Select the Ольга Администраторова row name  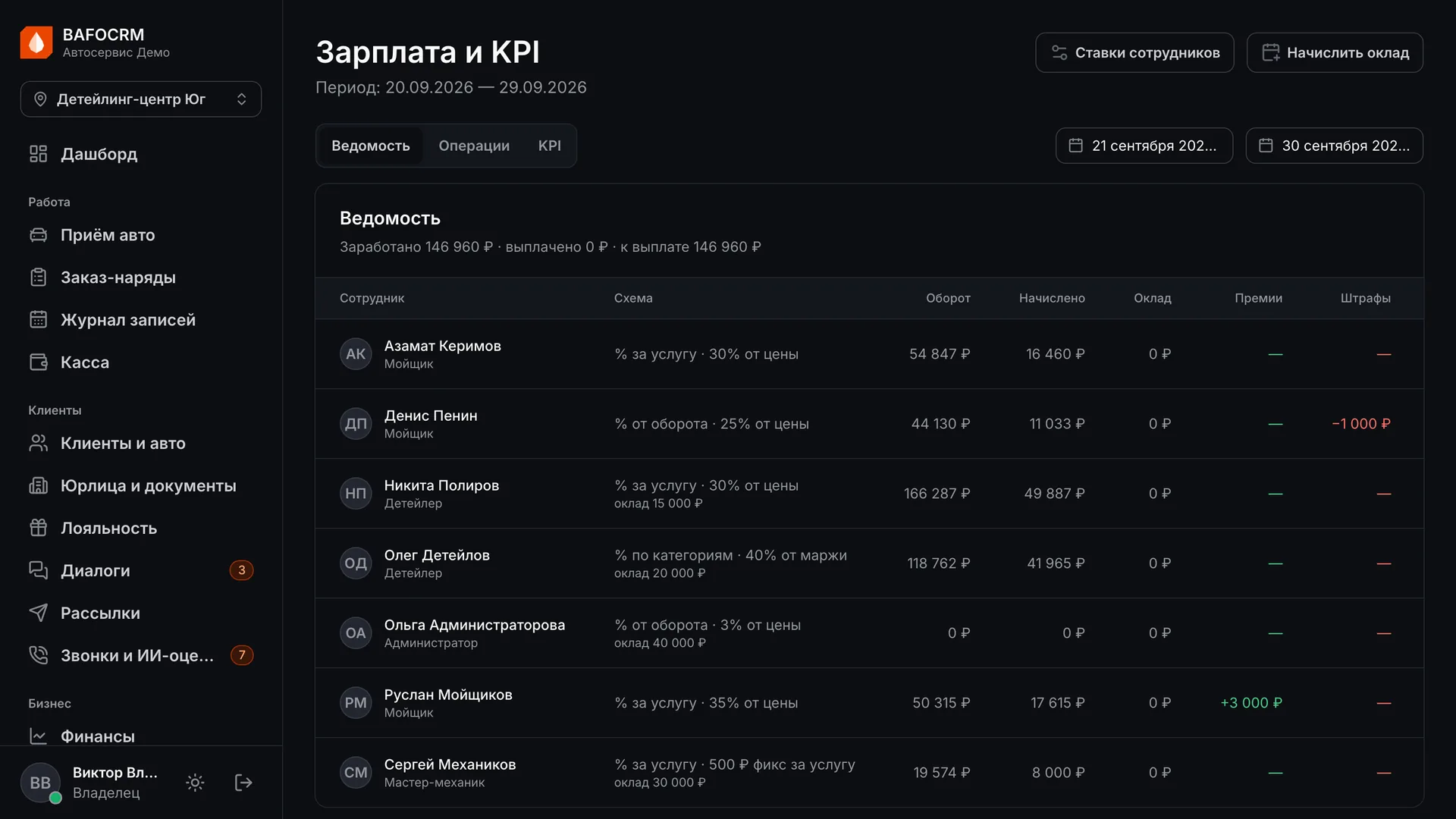475,625
